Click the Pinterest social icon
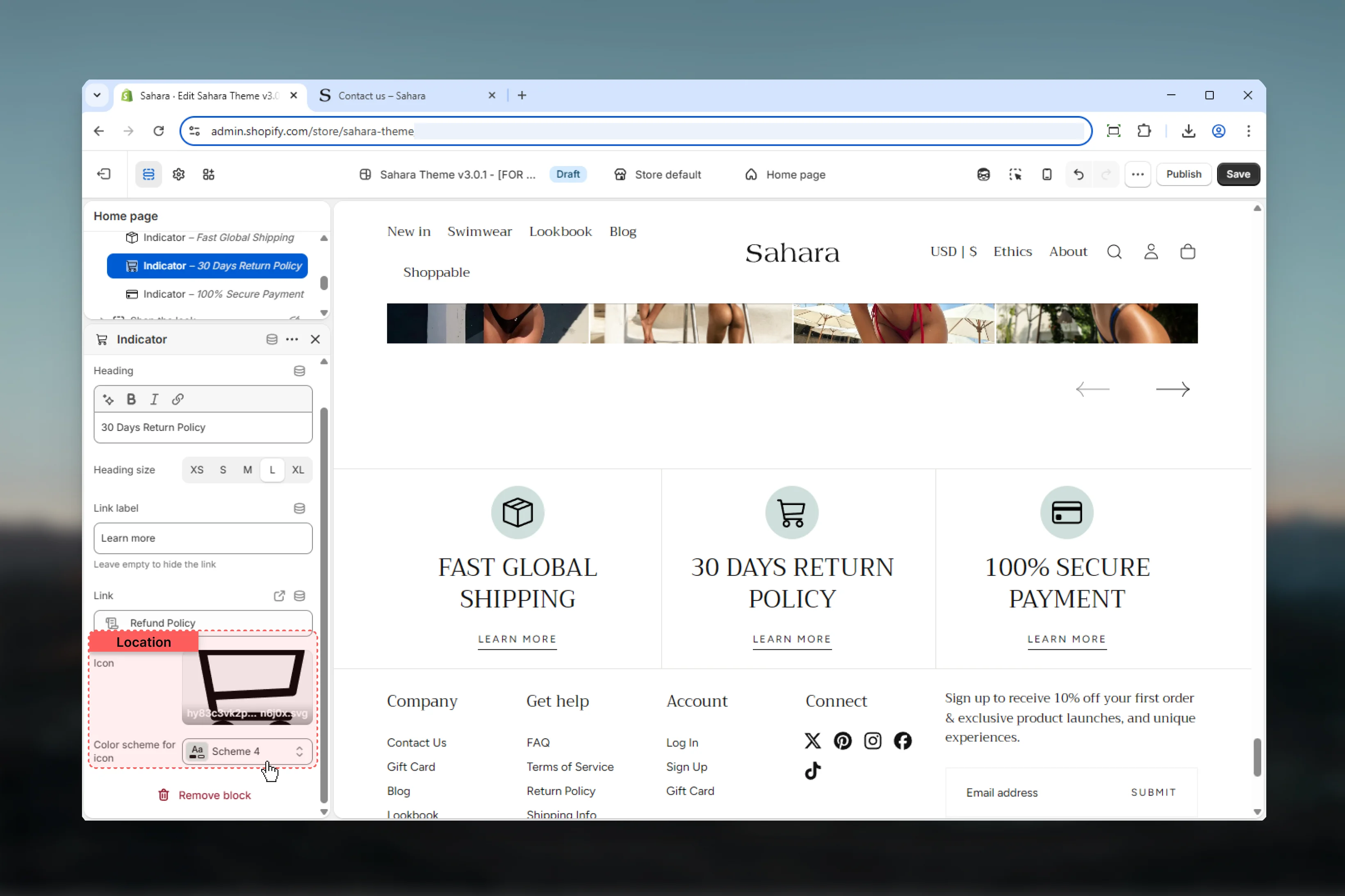Image resolution: width=1345 pixels, height=896 pixels. (x=843, y=741)
